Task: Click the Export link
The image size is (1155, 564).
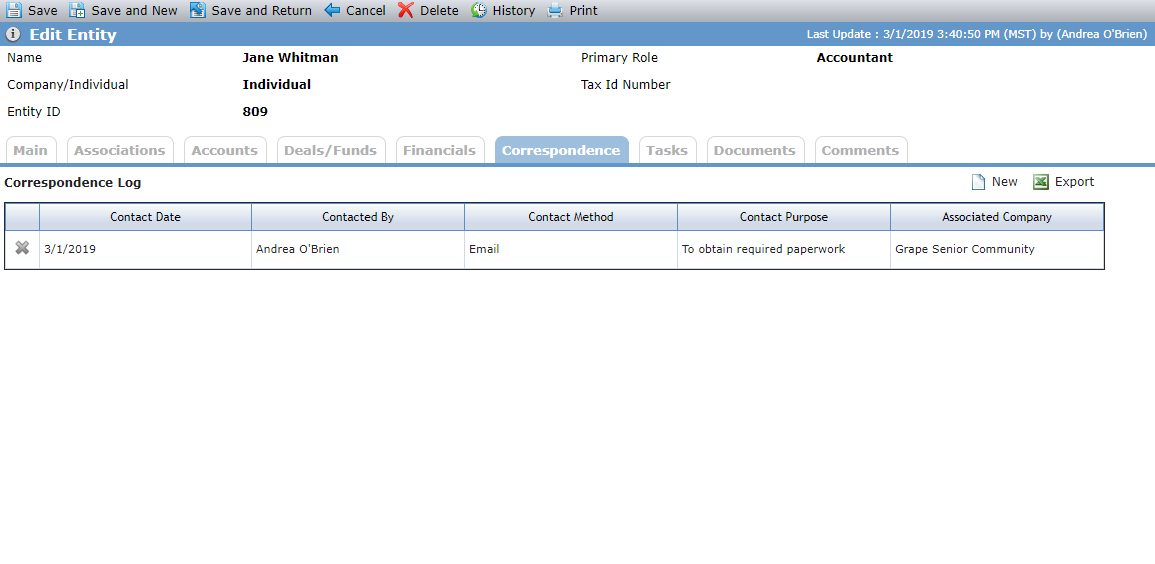Action: [x=1075, y=182]
